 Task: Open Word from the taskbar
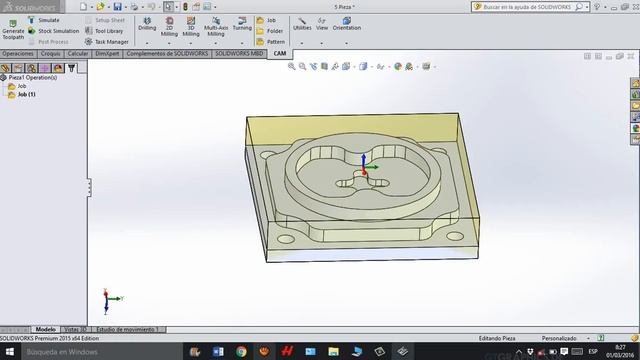tap(218, 351)
